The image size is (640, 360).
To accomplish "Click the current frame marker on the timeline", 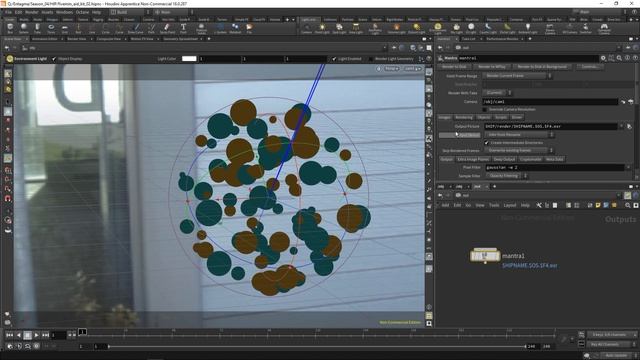I will pos(82,332).
